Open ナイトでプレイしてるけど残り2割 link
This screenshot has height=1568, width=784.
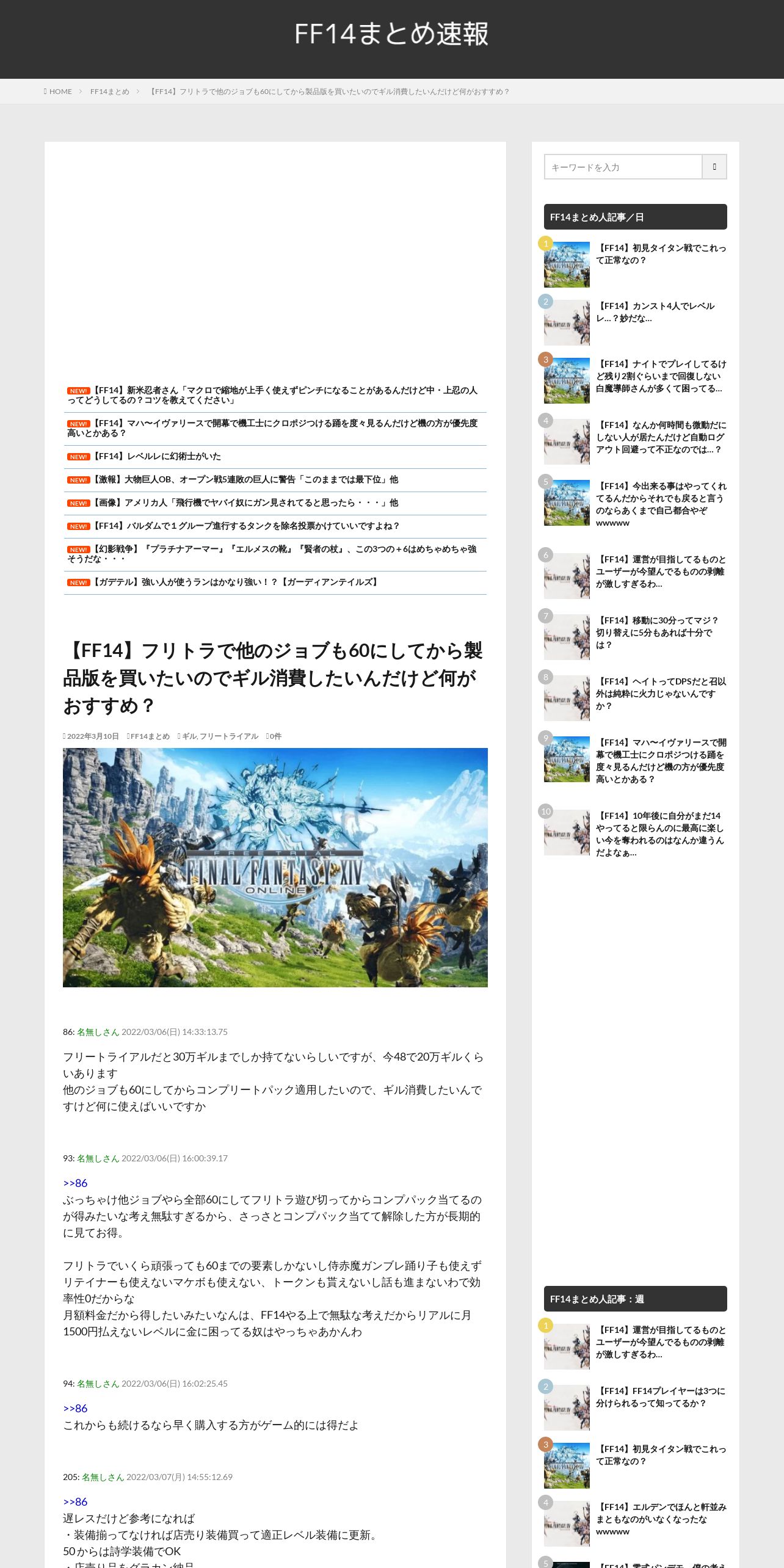tap(661, 376)
